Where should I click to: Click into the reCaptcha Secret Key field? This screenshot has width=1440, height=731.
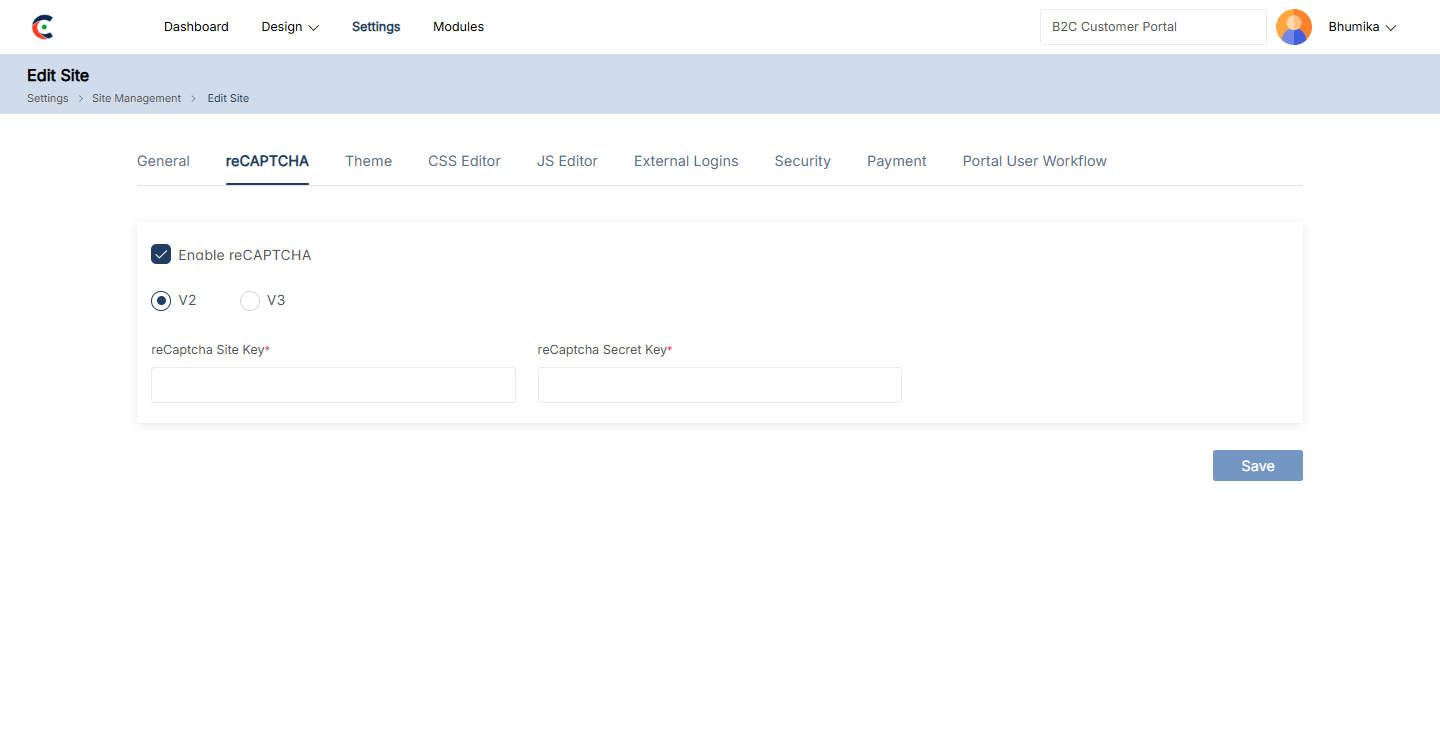pyautogui.click(x=719, y=385)
